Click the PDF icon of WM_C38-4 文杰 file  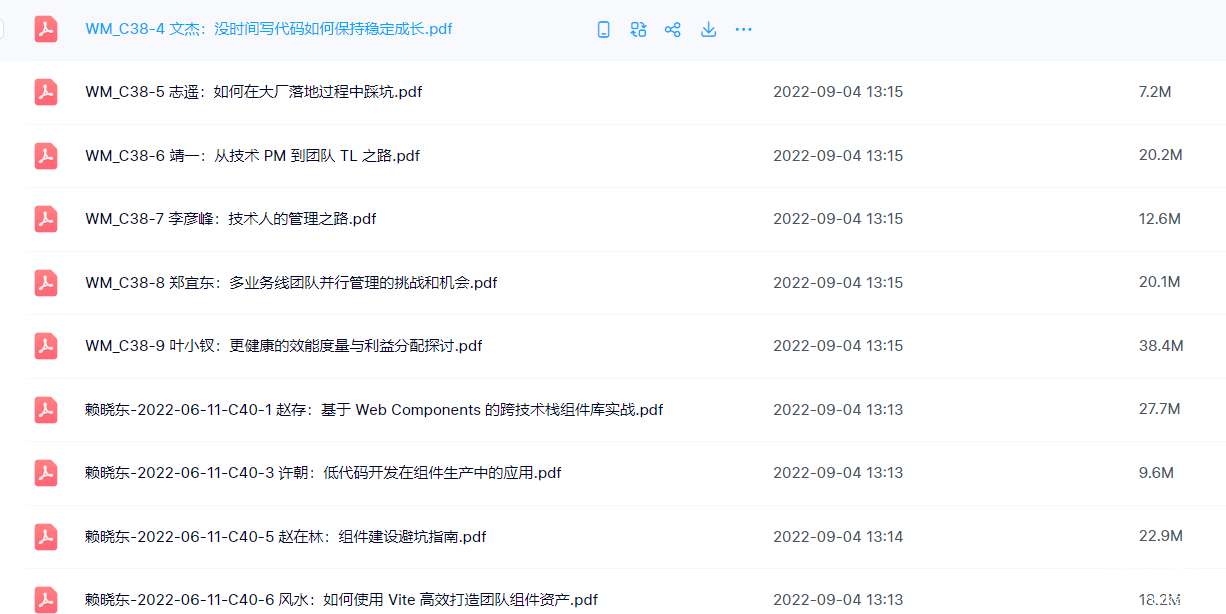[46, 30]
